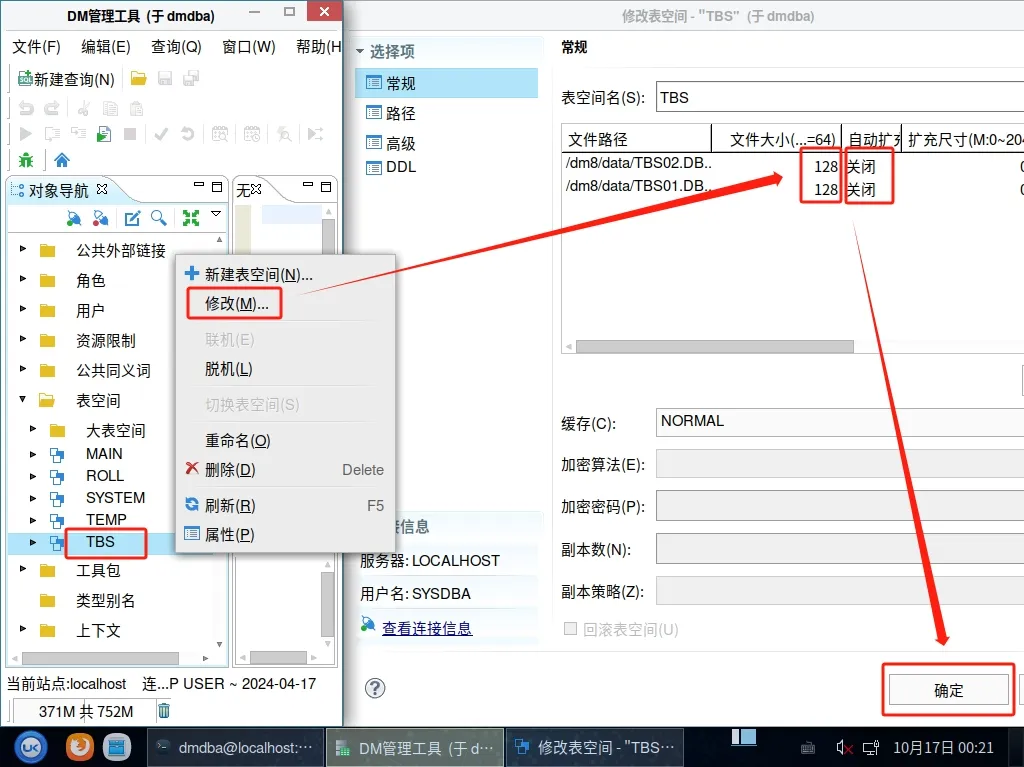The image size is (1024, 767).
Task: Click the green bug debug icon
Action: pos(26,160)
